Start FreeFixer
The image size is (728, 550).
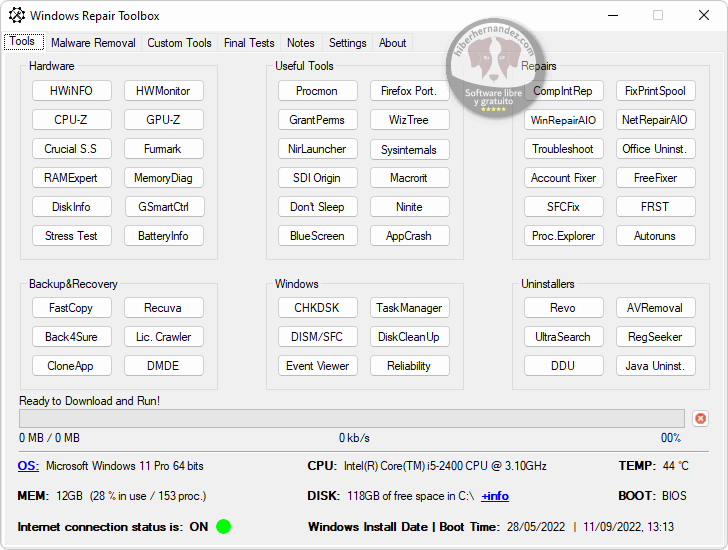[x=656, y=178]
